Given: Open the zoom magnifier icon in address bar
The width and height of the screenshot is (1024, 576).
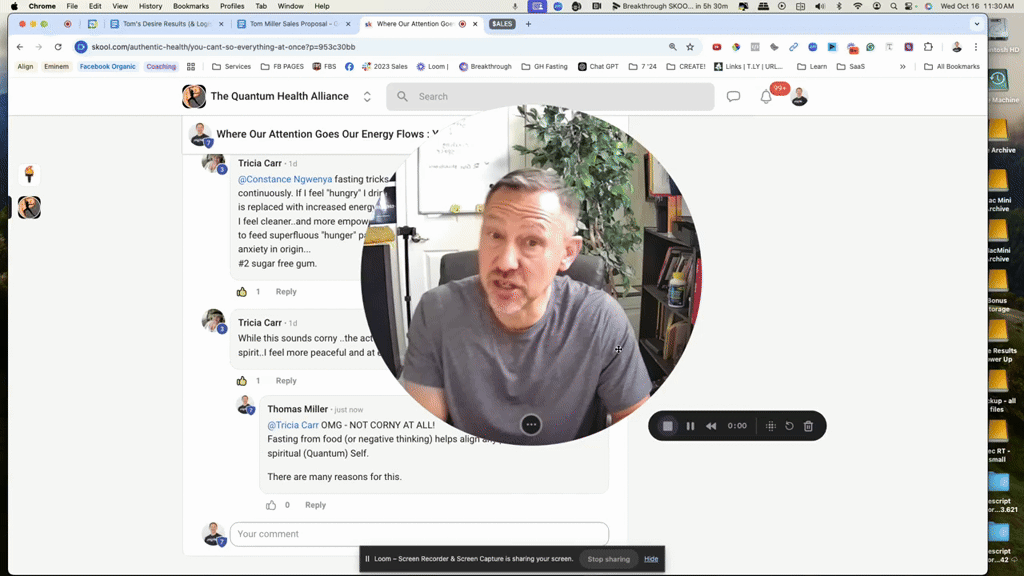Looking at the screenshot, I should [672, 47].
